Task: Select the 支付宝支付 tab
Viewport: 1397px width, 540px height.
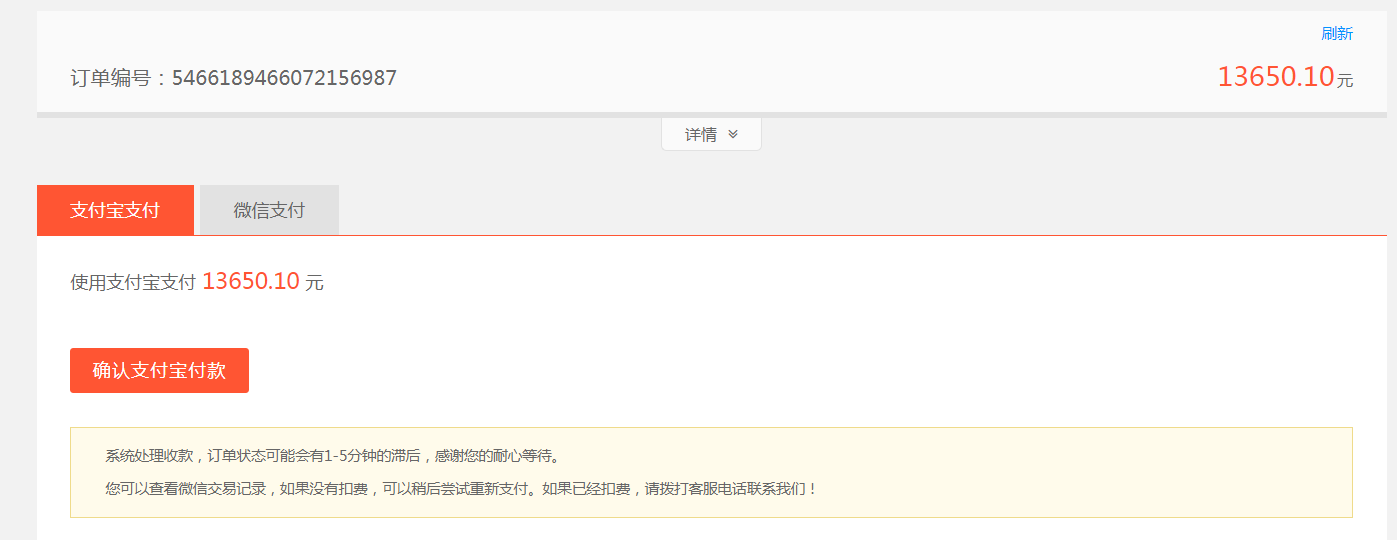Action: click(115, 210)
